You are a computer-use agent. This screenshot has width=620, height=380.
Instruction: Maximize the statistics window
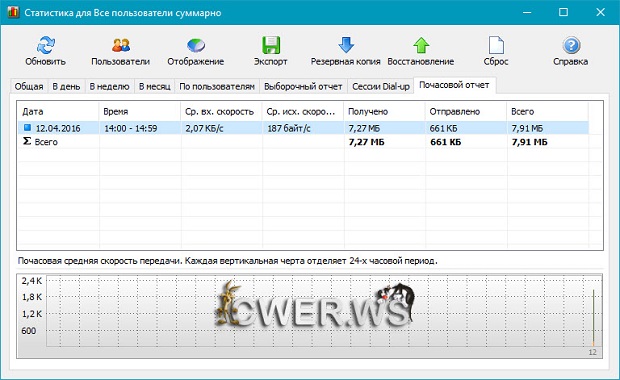(563, 12)
